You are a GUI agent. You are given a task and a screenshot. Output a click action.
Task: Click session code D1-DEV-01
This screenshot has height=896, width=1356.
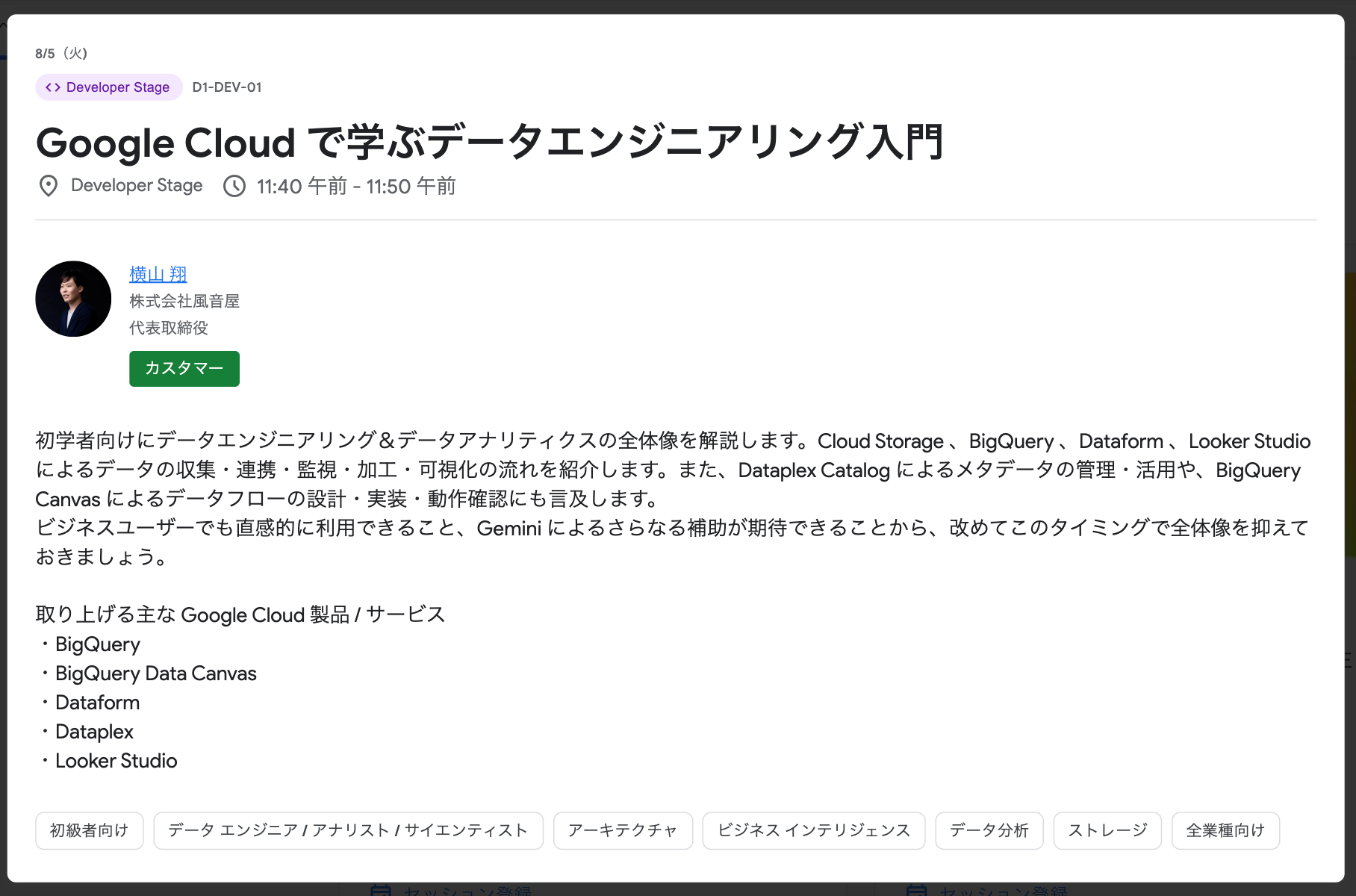227,87
